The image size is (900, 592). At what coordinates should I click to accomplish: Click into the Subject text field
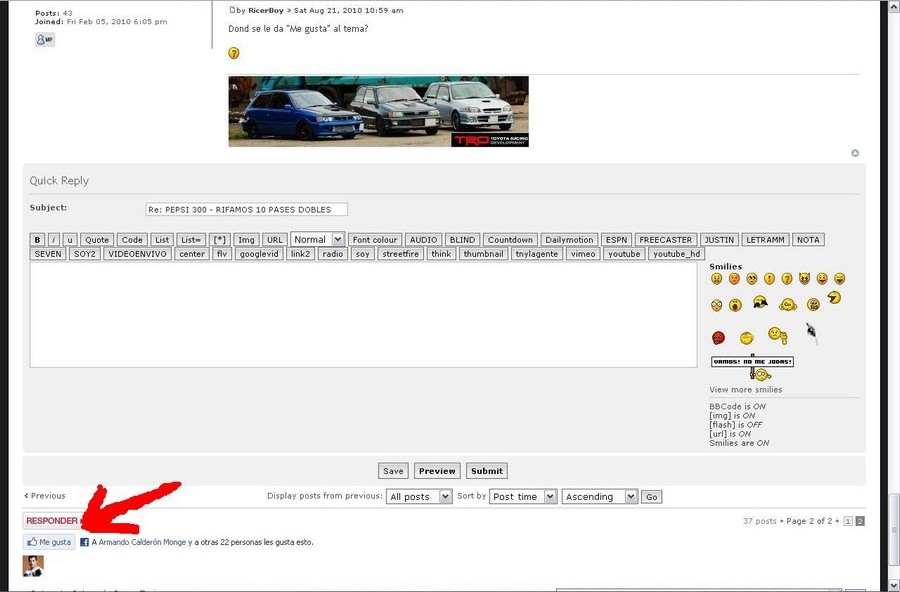[246, 209]
